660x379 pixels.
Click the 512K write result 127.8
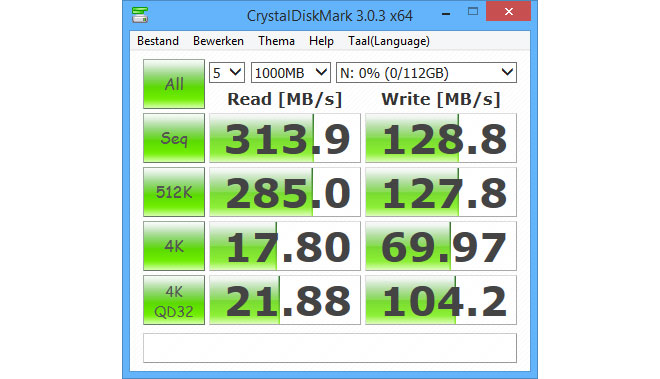(441, 192)
